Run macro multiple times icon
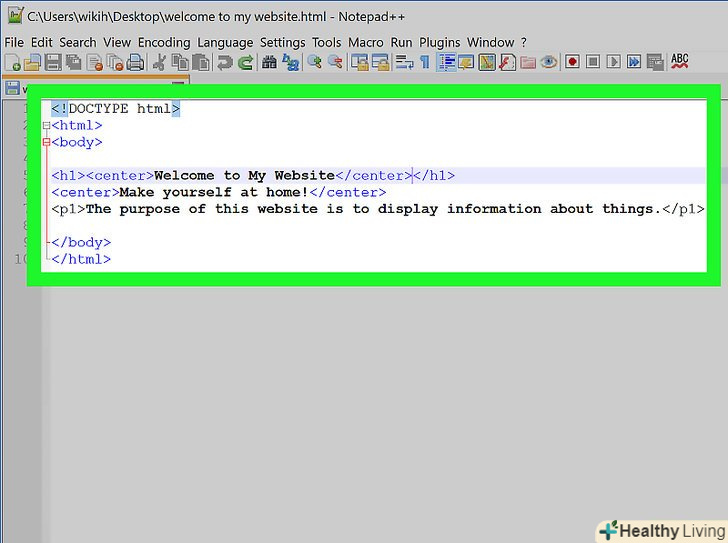Image resolution: width=728 pixels, height=543 pixels. point(634,62)
